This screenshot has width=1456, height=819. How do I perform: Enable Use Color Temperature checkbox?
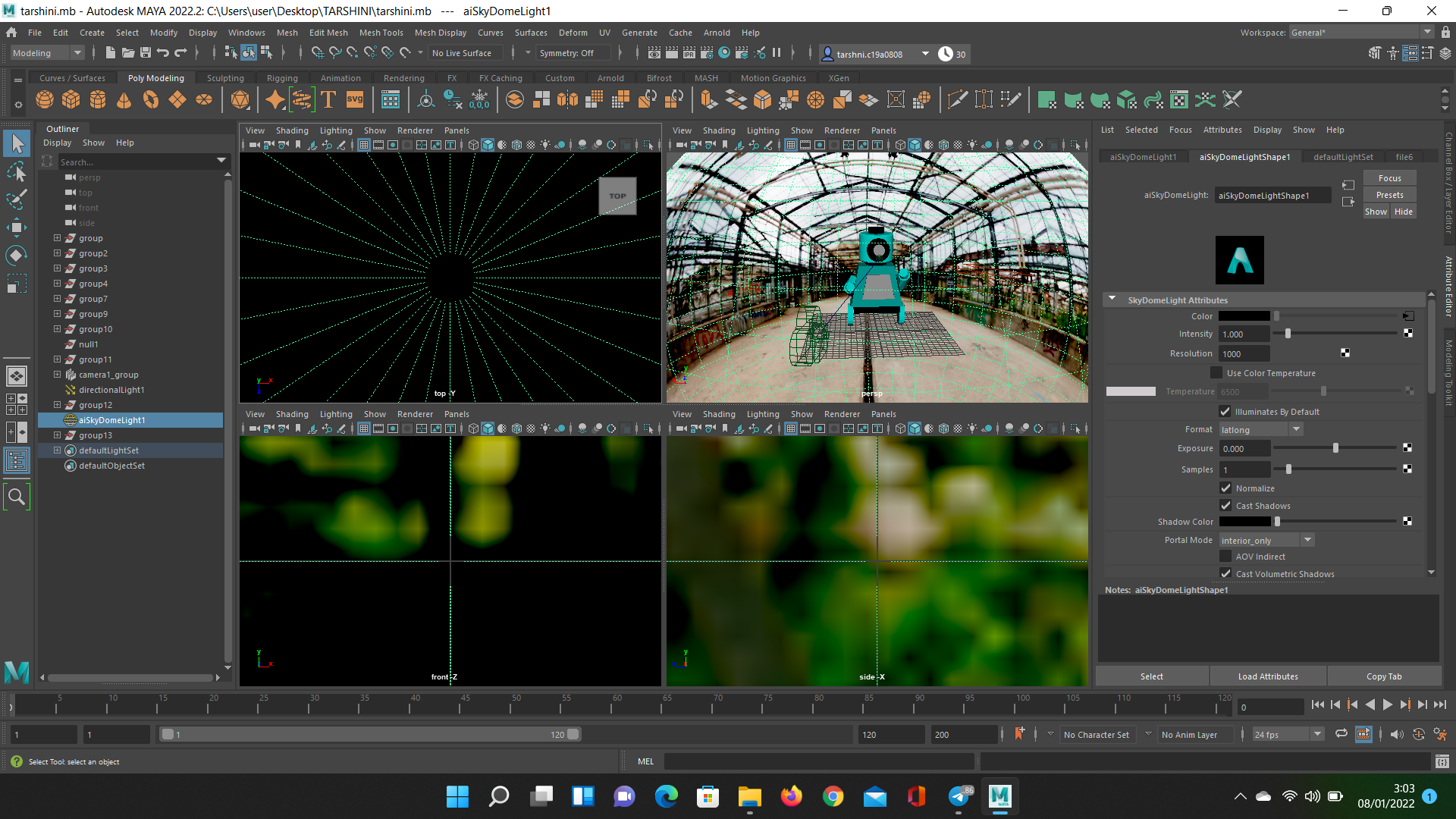pos(1216,373)
